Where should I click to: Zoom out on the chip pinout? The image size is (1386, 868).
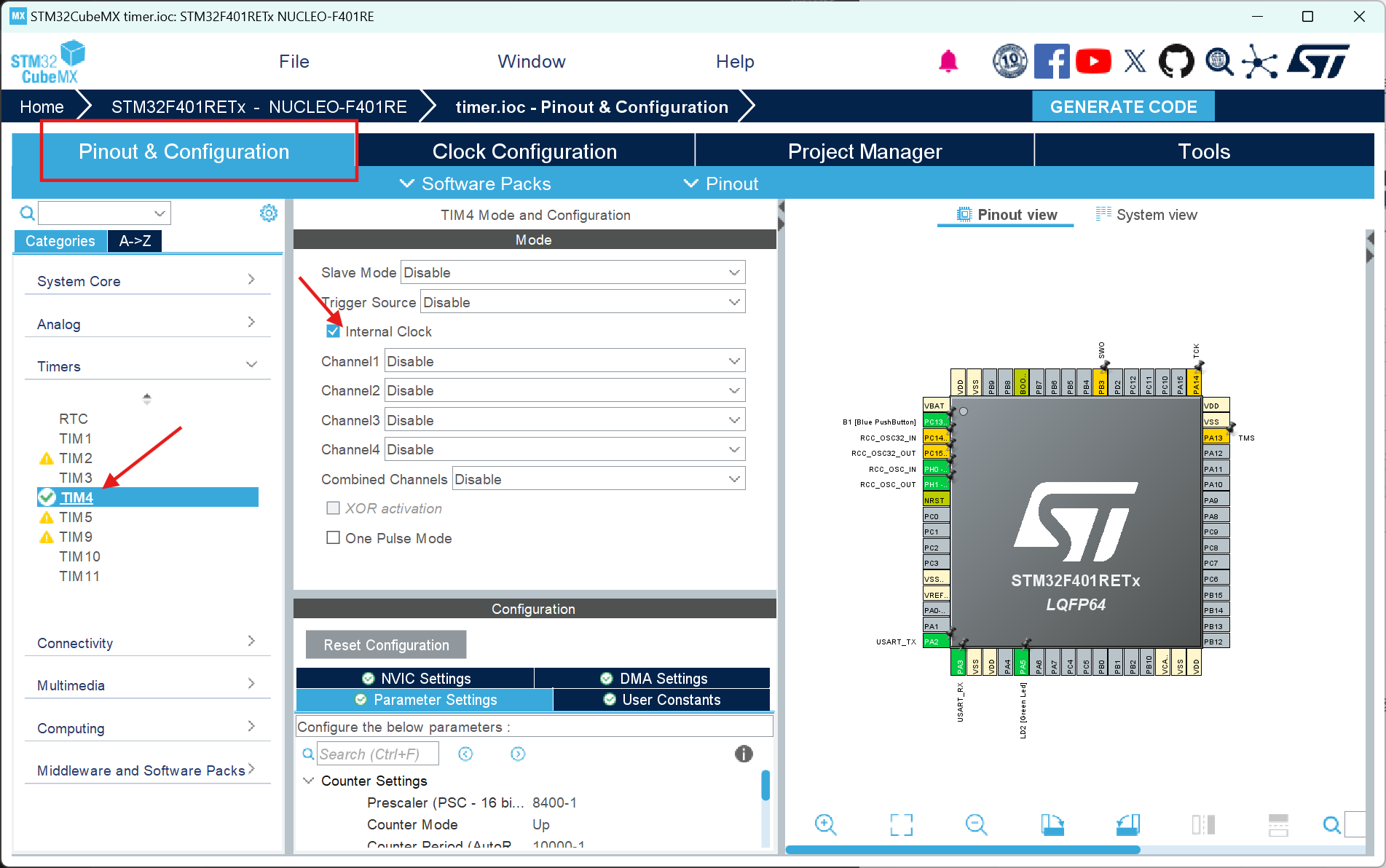click(976, 824)
